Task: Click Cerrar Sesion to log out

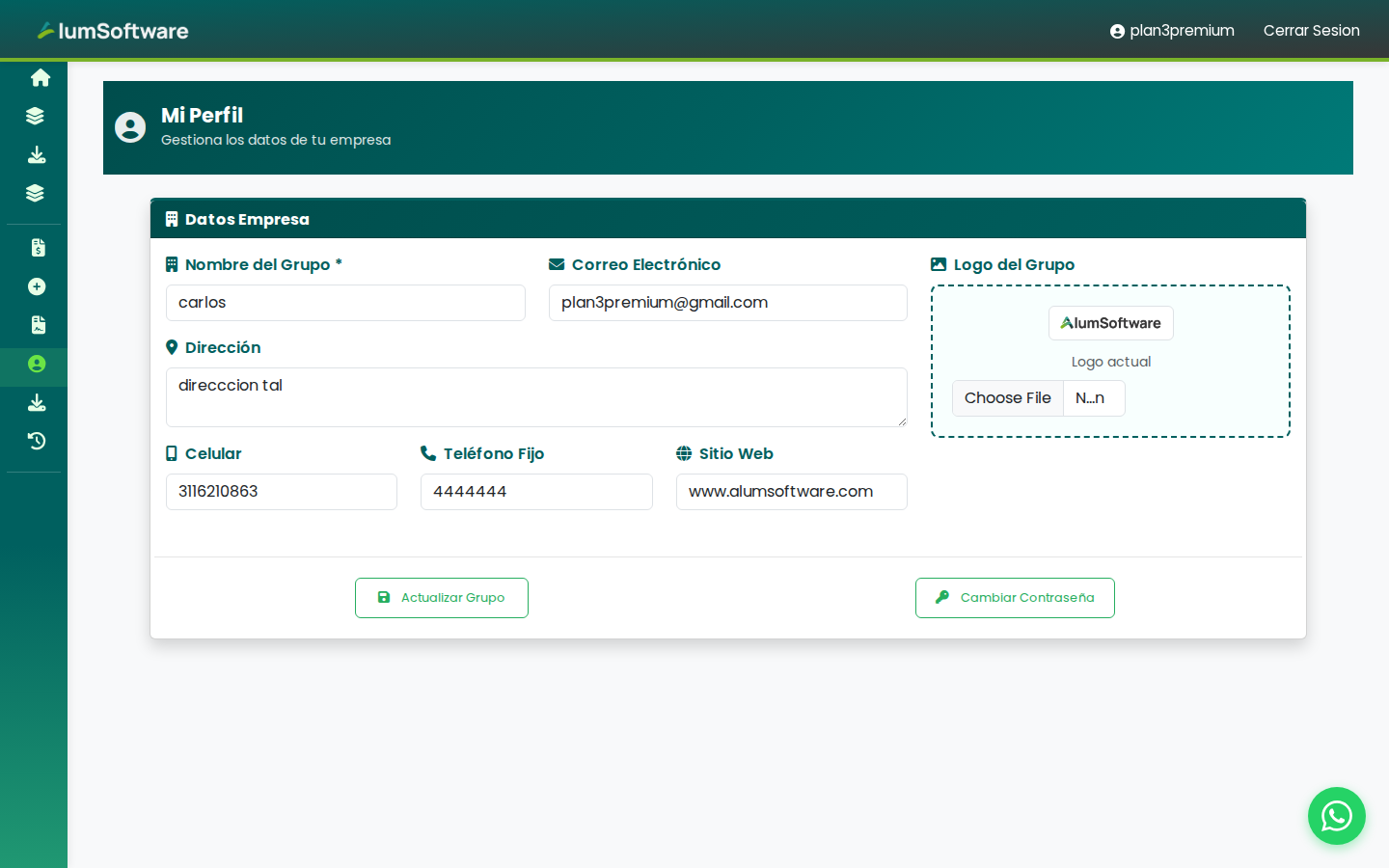Action: point(1311,31)
